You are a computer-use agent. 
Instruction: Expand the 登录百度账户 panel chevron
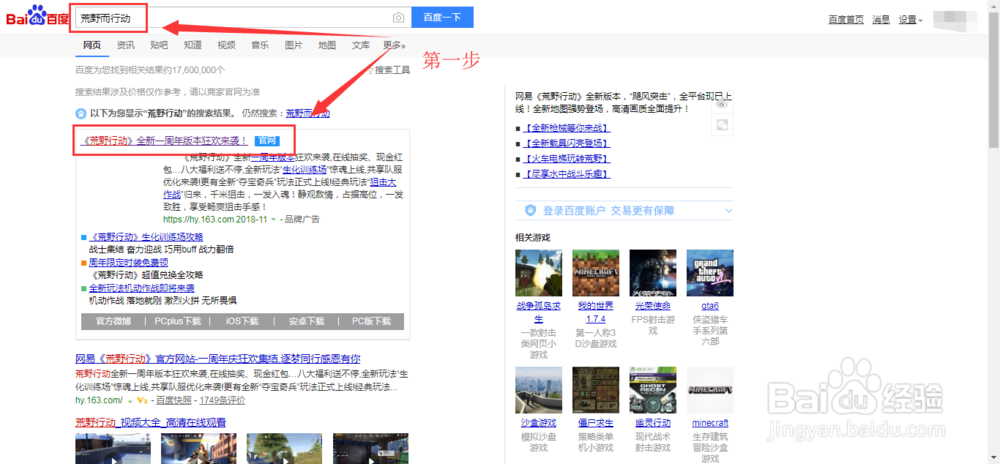tap(728, 210)
